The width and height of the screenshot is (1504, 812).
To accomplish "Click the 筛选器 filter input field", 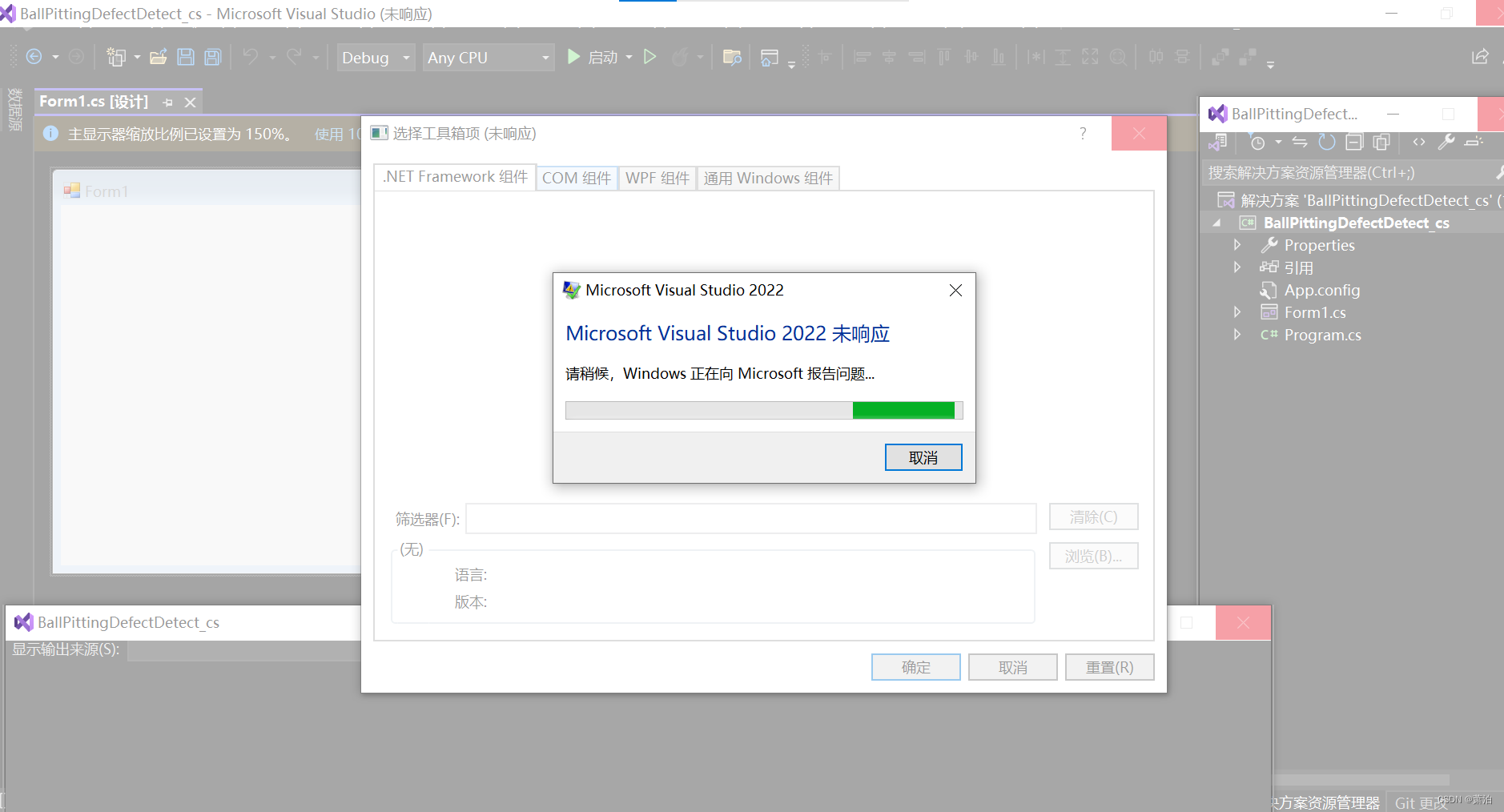I will pyautogui.click(x=751, y=518).
